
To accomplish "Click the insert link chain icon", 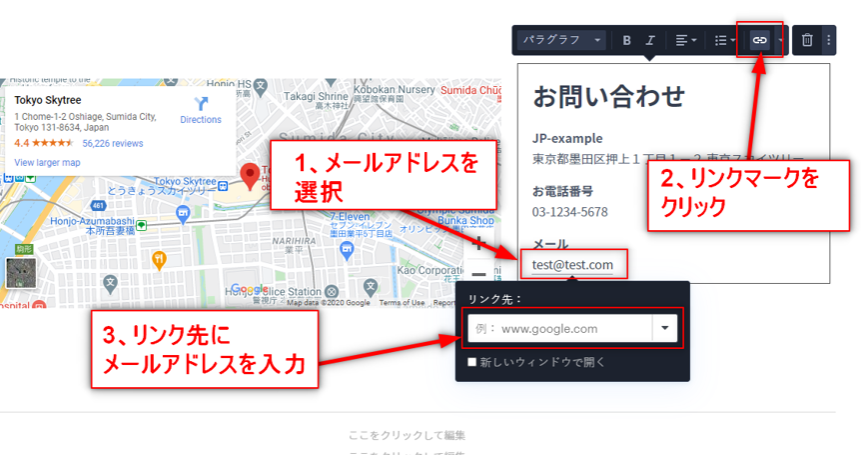I will pos(759,40).
